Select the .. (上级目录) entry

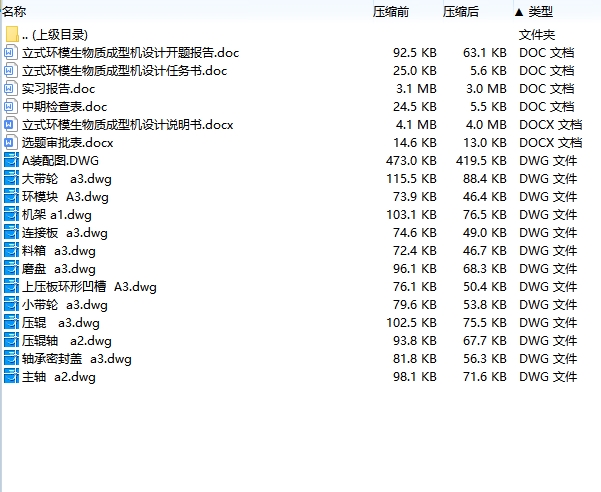pyautogui.click(x=55, y=35)
